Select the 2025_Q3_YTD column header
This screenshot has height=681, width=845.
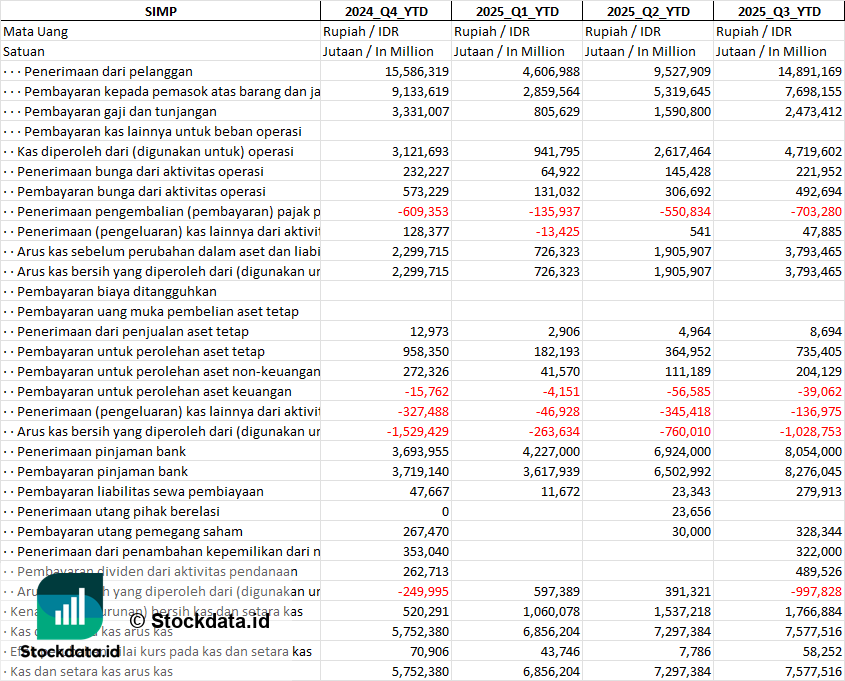tap(779, 11)
